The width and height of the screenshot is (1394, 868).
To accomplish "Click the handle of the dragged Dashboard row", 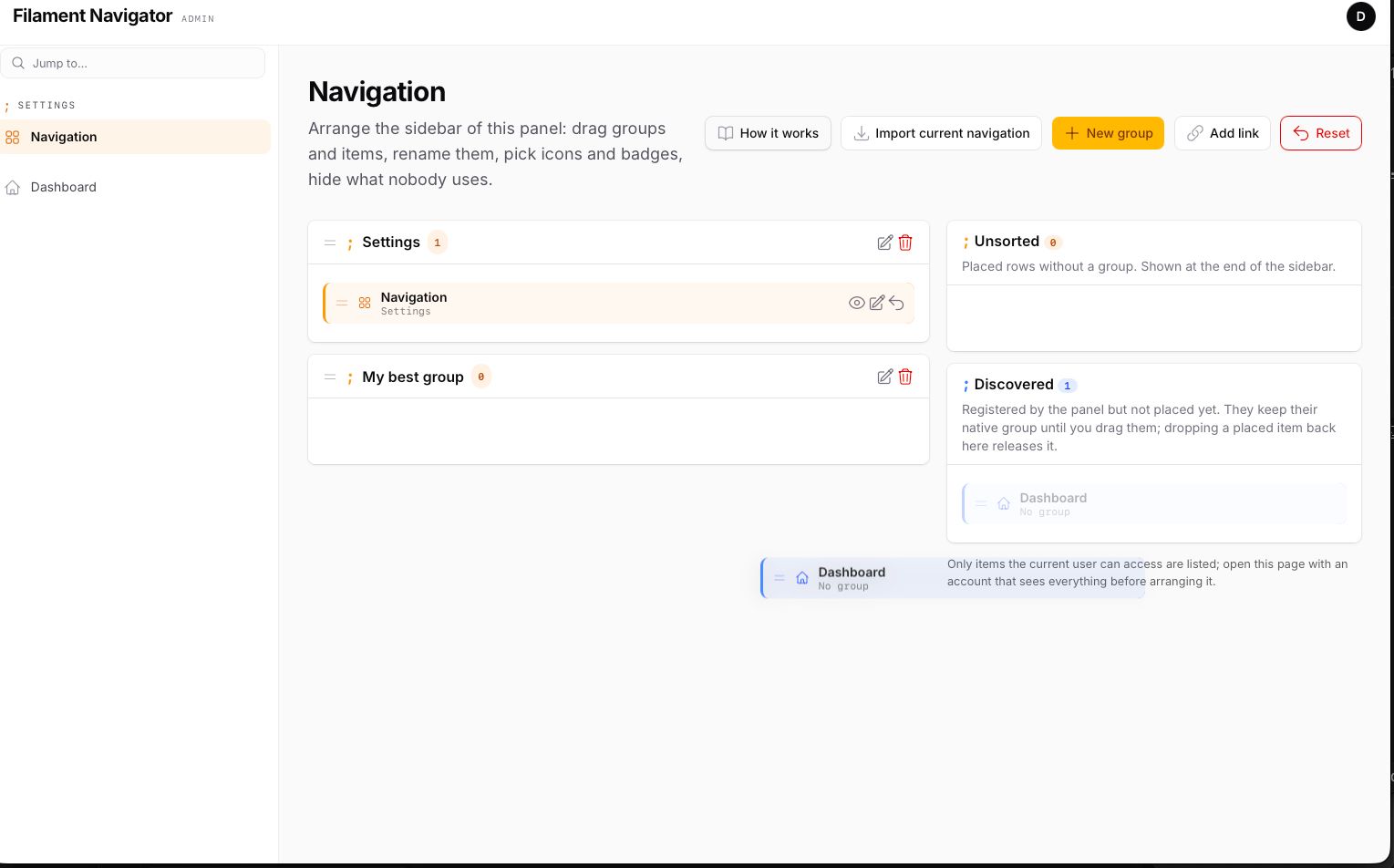I will [780, 578].
